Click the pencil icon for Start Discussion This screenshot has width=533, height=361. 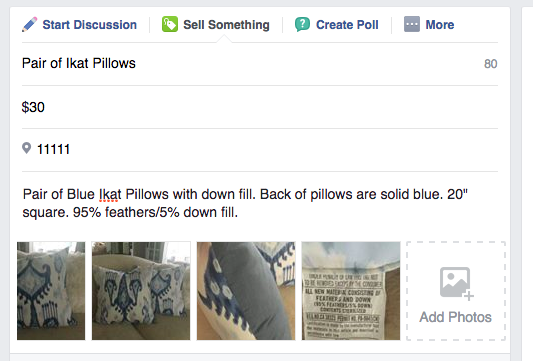point(30,25)
